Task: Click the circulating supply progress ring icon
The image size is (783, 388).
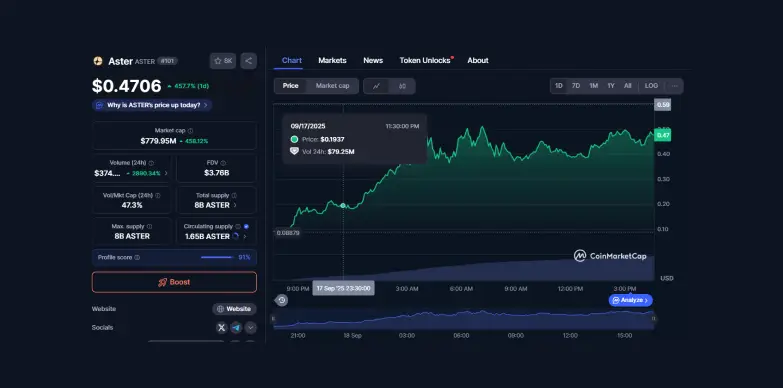Action: coord(236,236)
